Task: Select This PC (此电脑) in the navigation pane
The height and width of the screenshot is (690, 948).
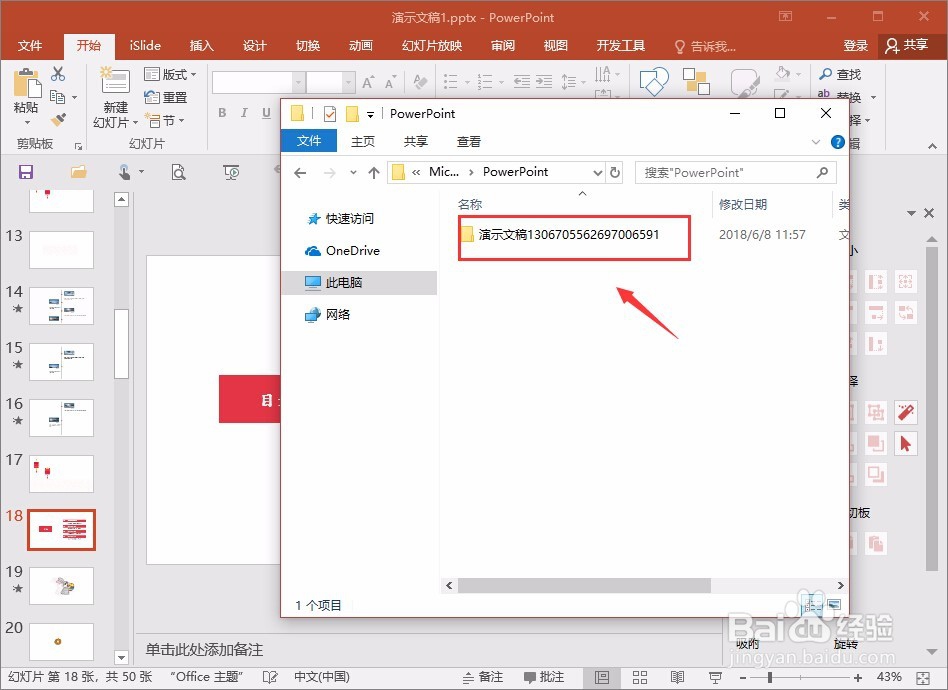Action: pyautogui.click(x=359, y=282)
